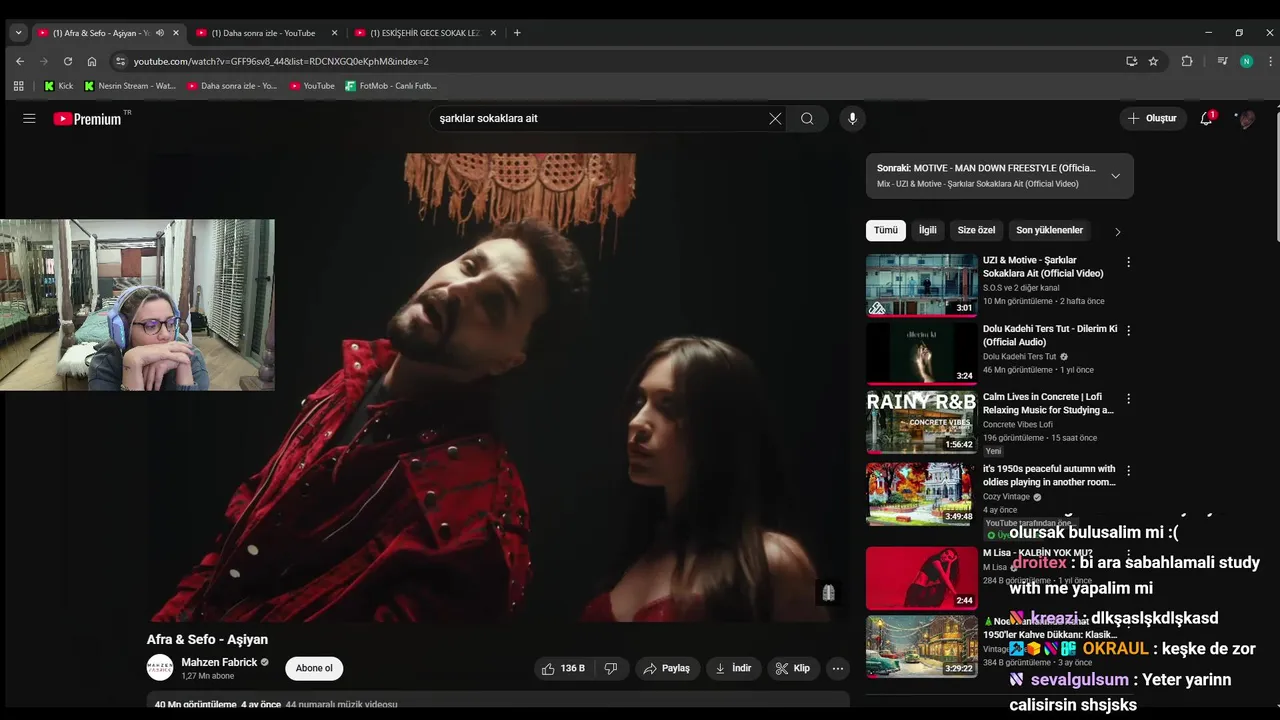The image size is (1280, 720).
Task: Open media controls icon in Chrome toolbar
Action: (1222, 61)
